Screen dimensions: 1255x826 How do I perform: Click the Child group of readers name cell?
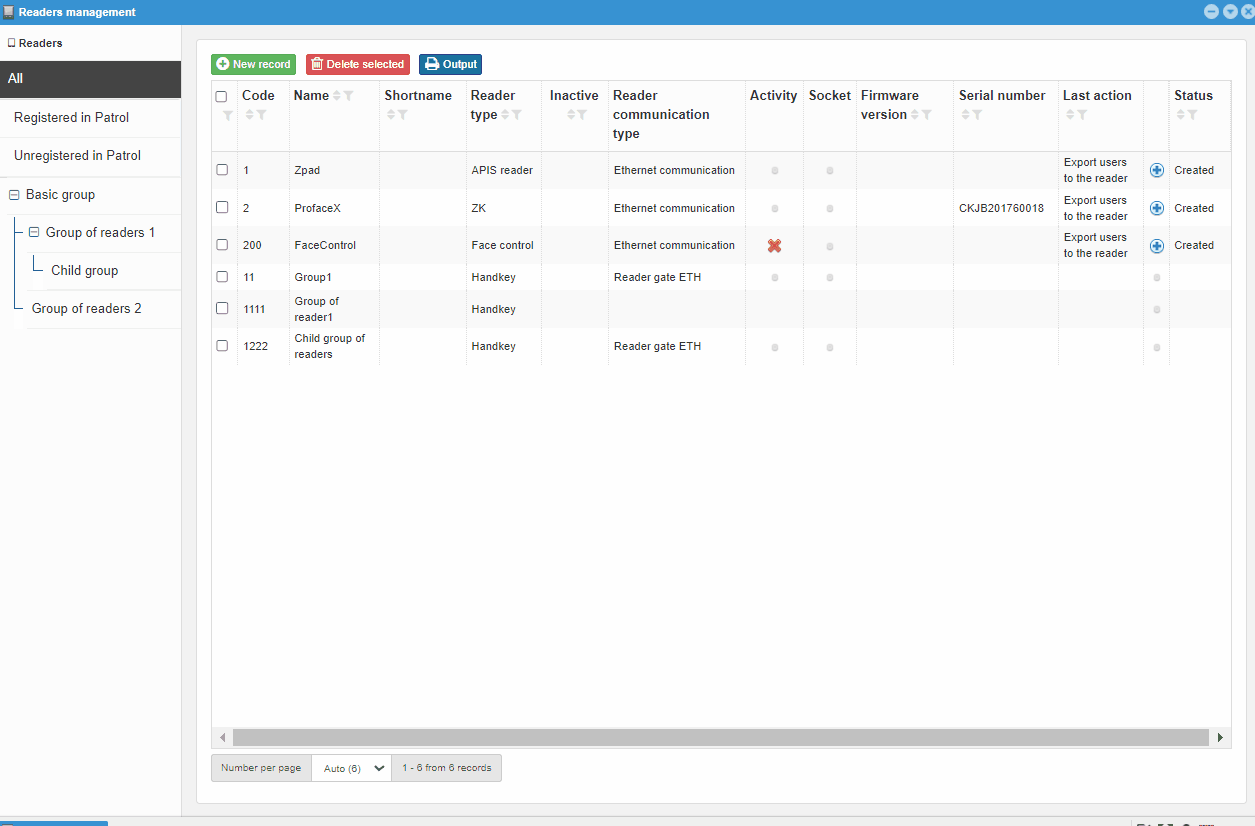click(330, 346)
